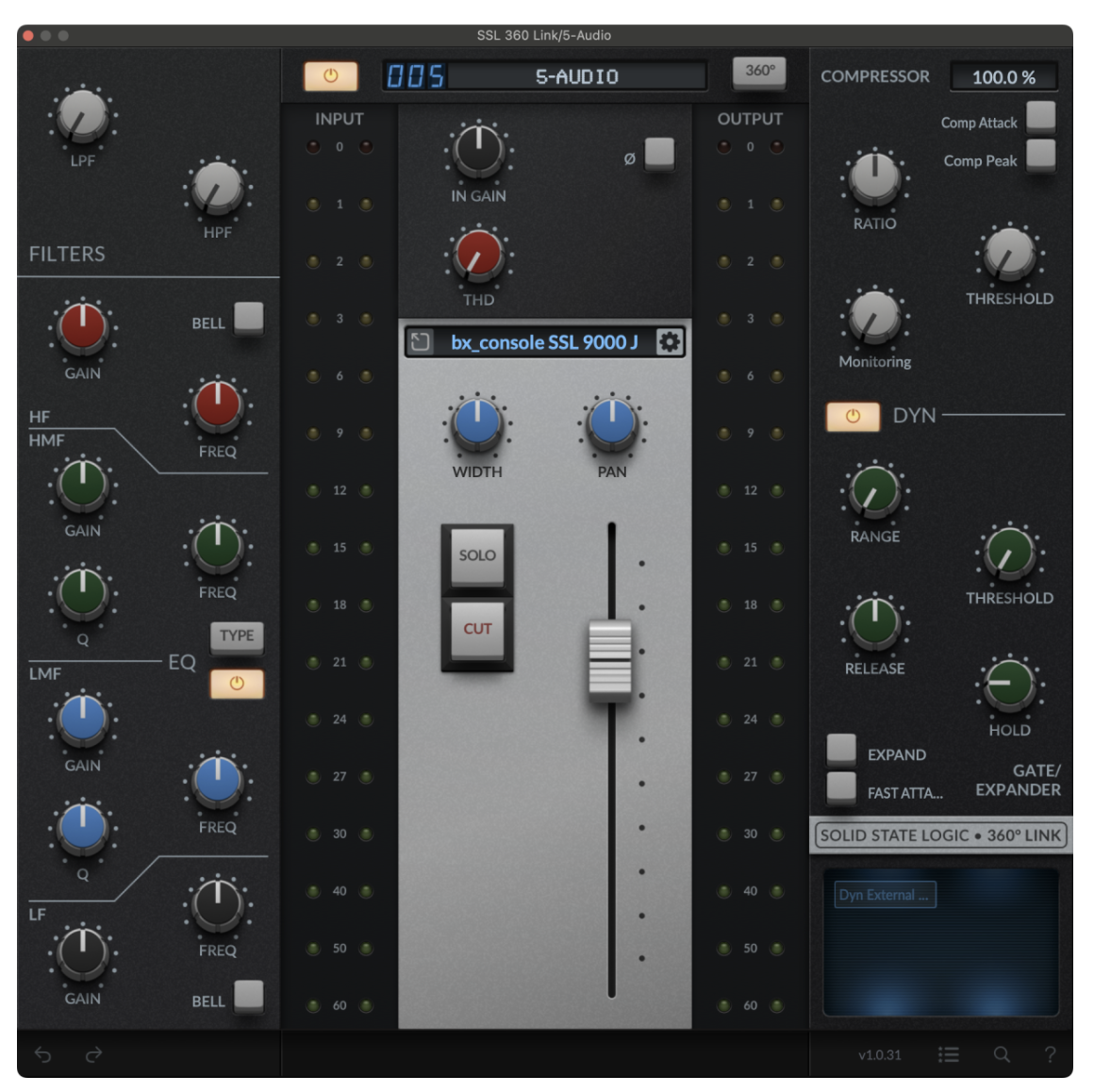Viewport: 1094px width, 1092px height.
Task: Click the red THD knob
Action: tap(479, 255)
